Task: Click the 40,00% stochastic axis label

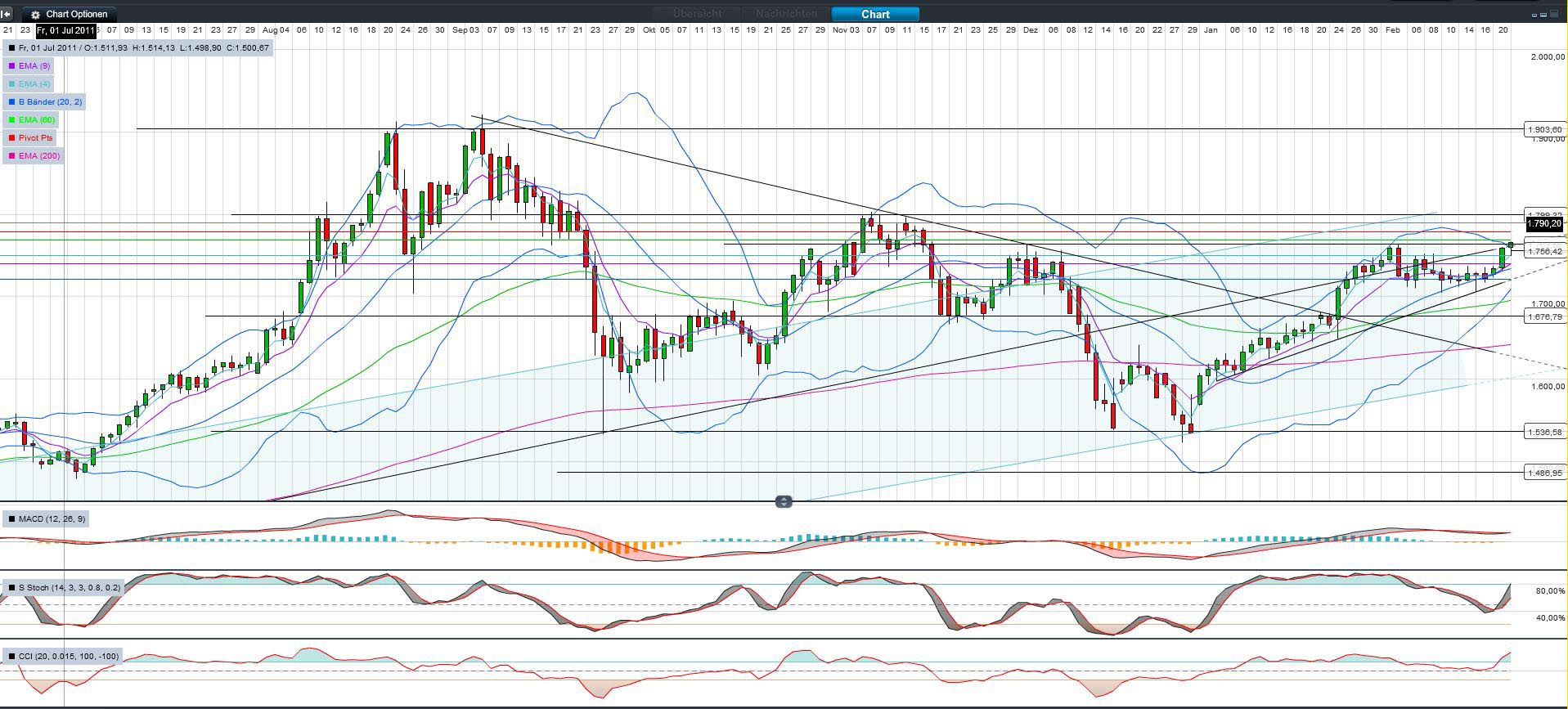Action: pos(1551,618)
